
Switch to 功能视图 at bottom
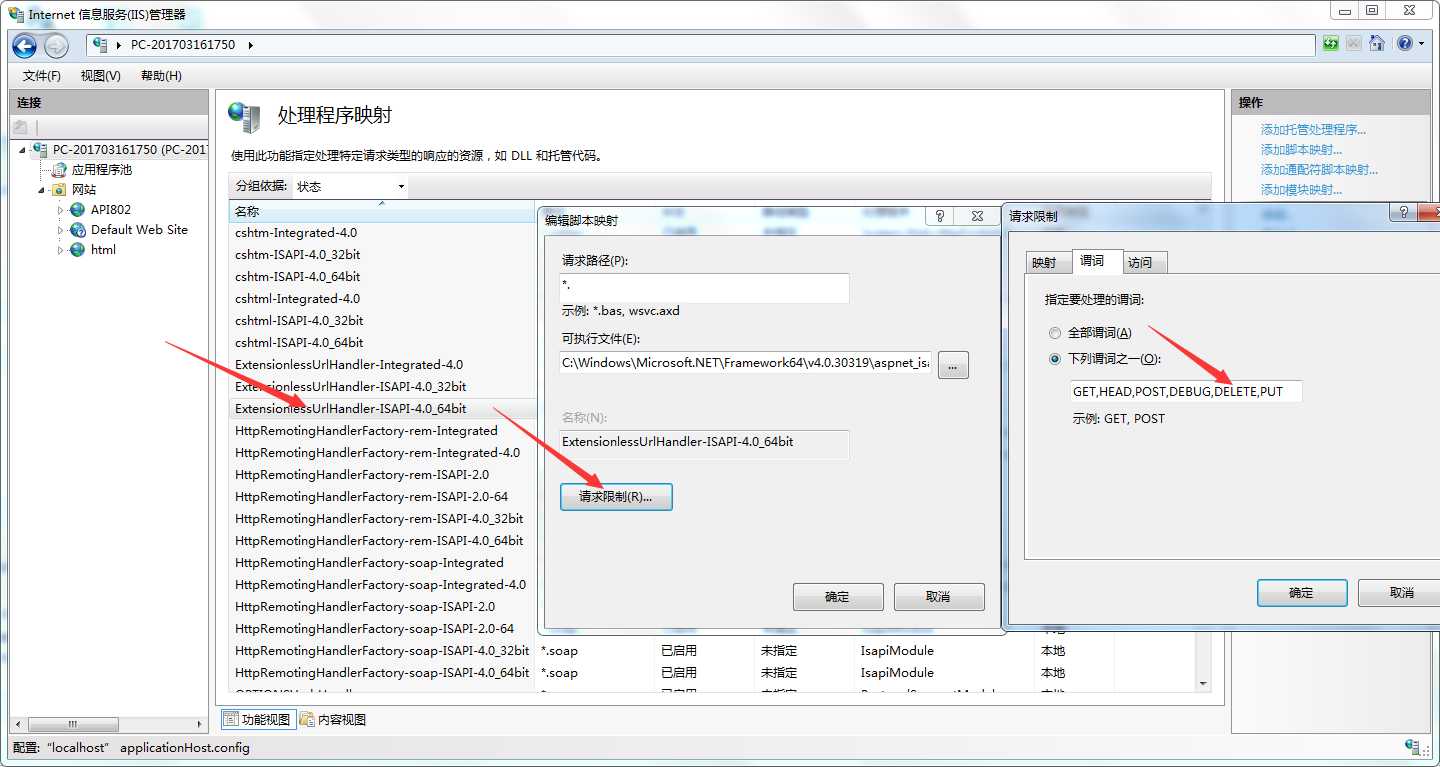[258, 720]
